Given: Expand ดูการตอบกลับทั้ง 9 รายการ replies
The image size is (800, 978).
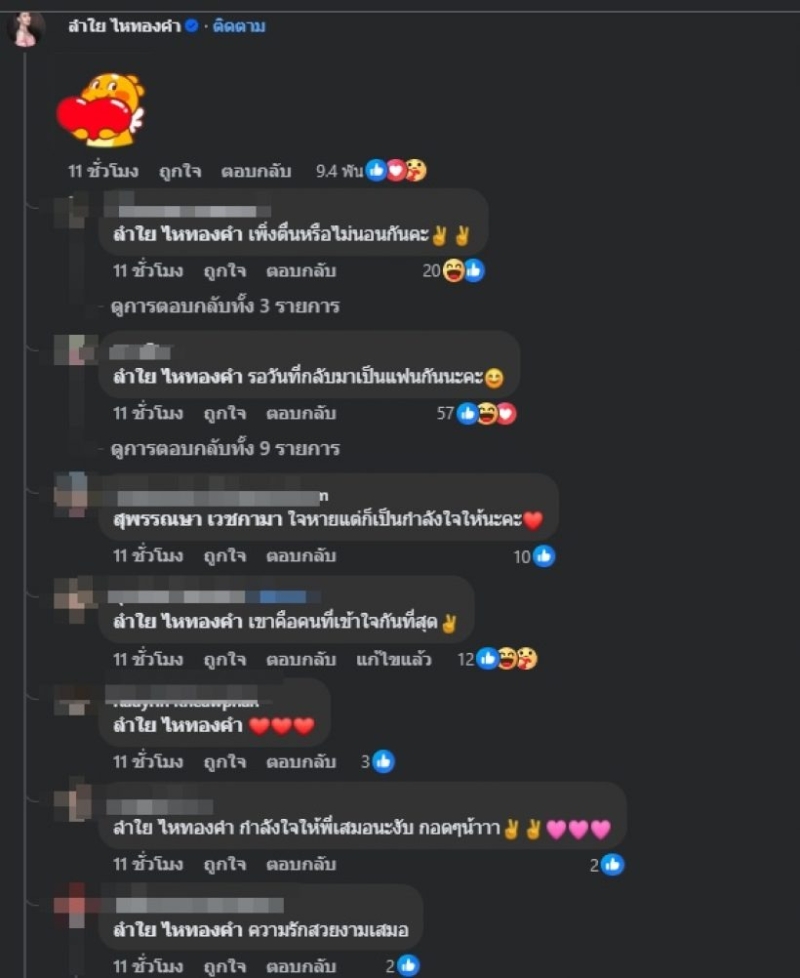Looking at the screenshot, I should tap(224, 448).
